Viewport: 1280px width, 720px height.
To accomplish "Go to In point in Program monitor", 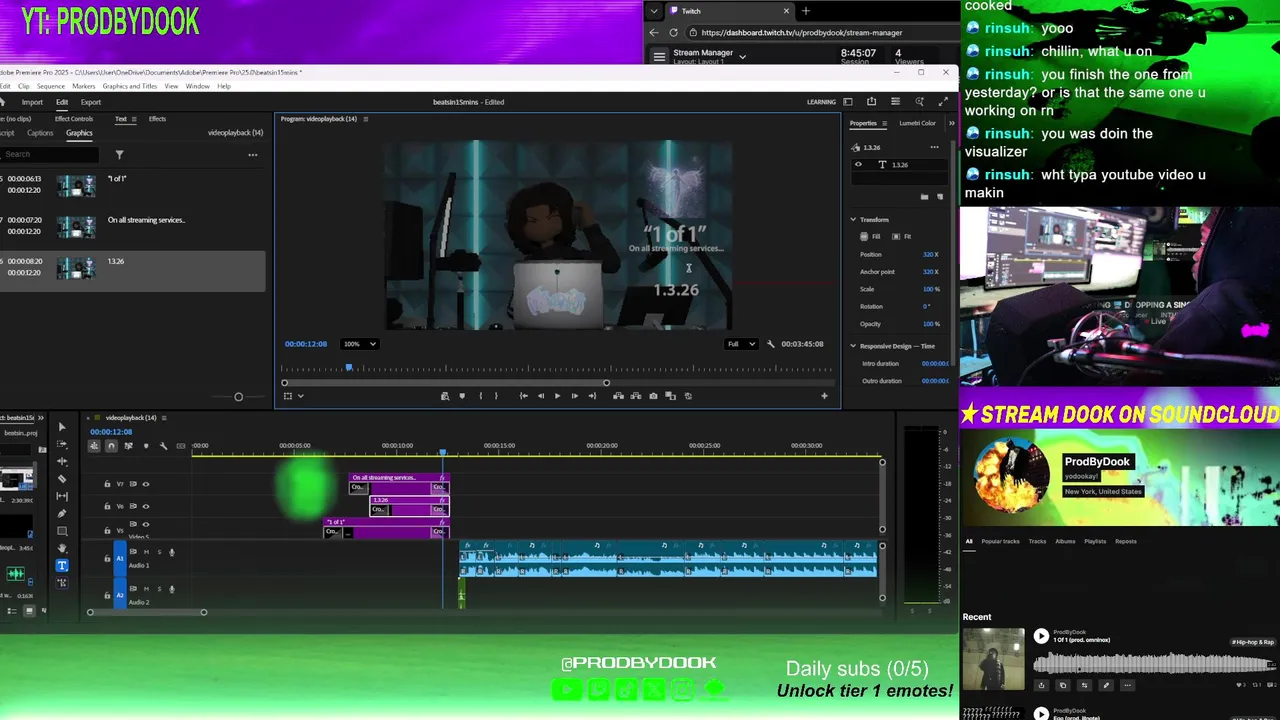I will [x=523, y=396].
